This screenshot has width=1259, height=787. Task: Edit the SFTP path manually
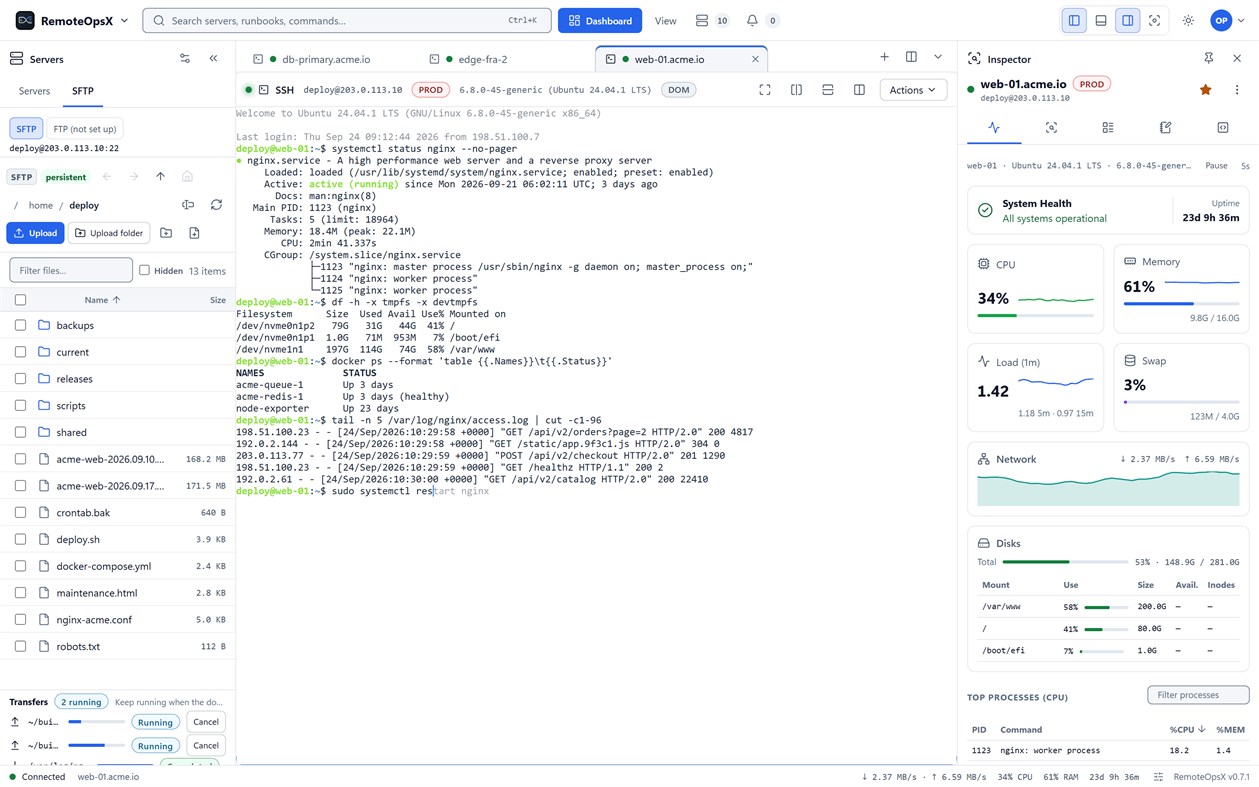tap(188, 205)
